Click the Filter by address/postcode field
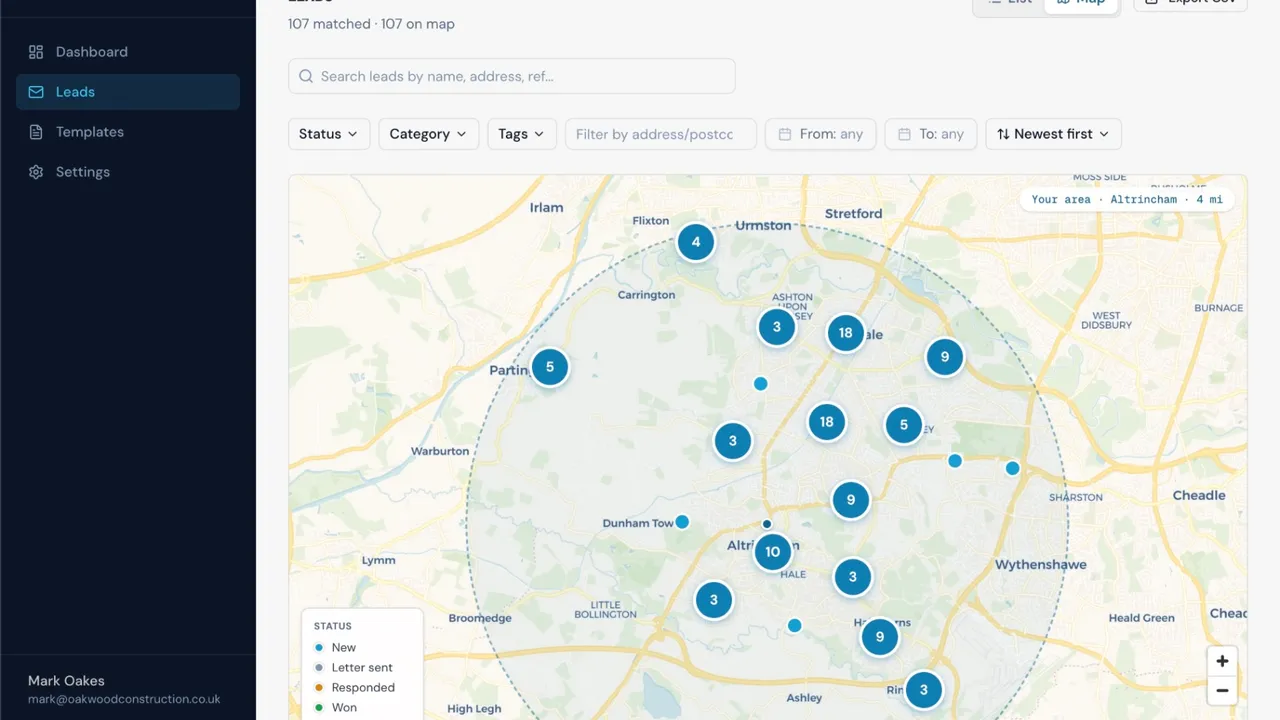 click(x=661, y=134)
